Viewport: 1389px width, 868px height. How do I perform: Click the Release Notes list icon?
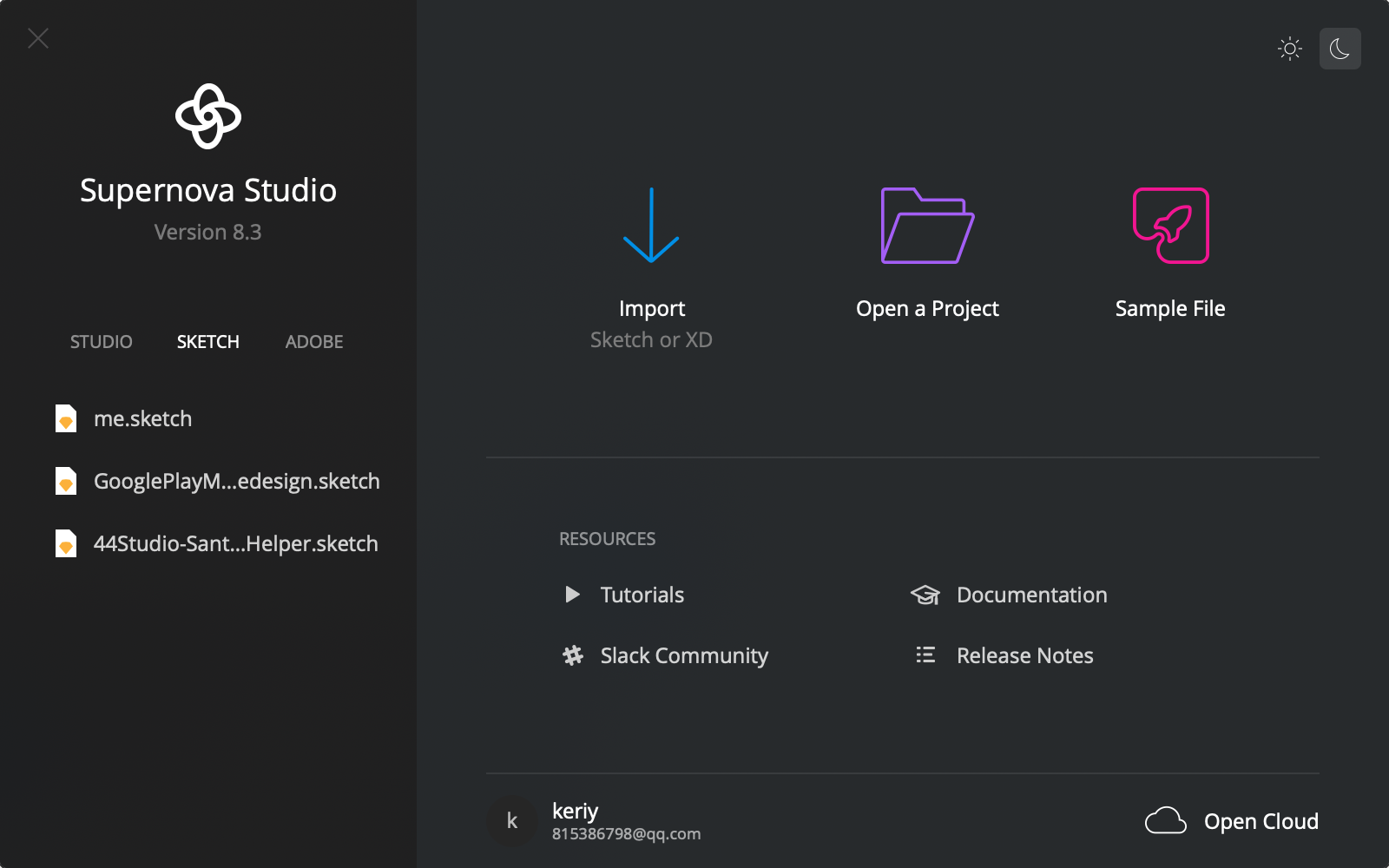(925, 655)
